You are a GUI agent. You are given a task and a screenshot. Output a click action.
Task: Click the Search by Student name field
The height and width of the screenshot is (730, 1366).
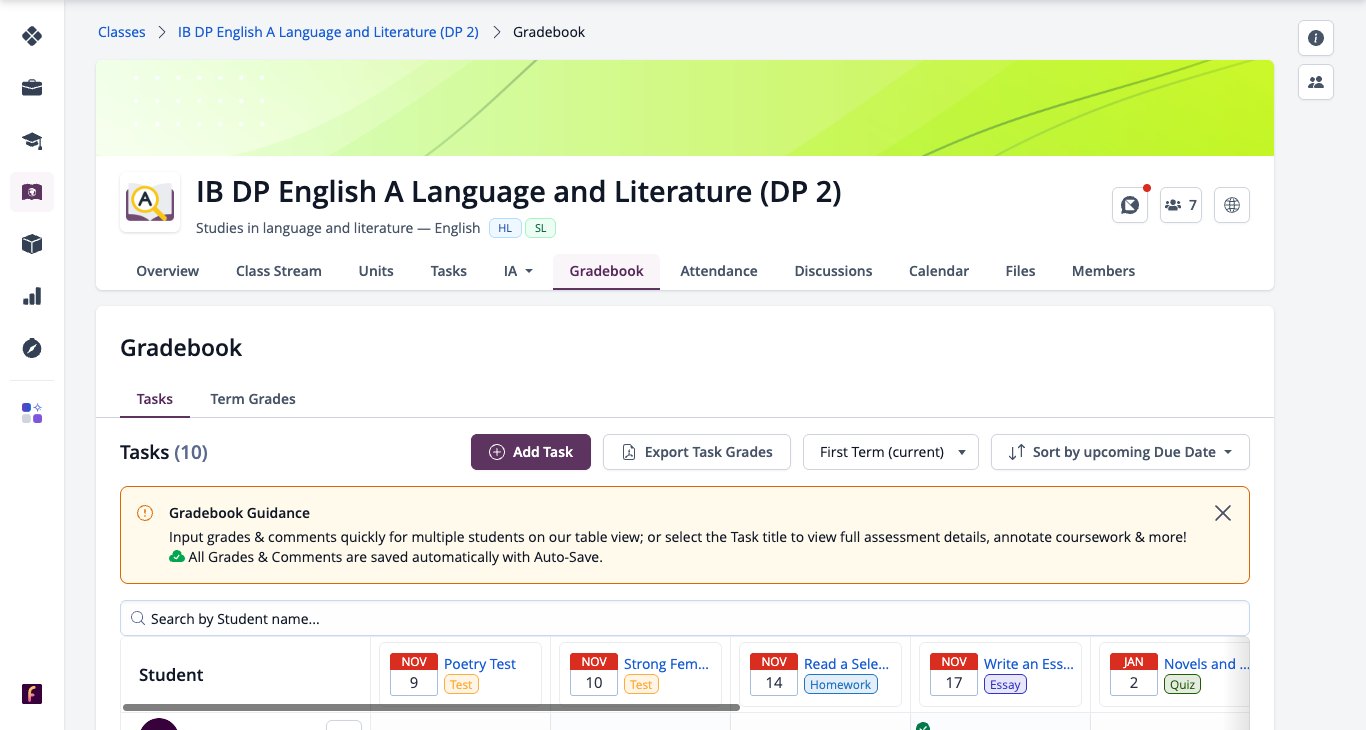(x=685, y=619)
